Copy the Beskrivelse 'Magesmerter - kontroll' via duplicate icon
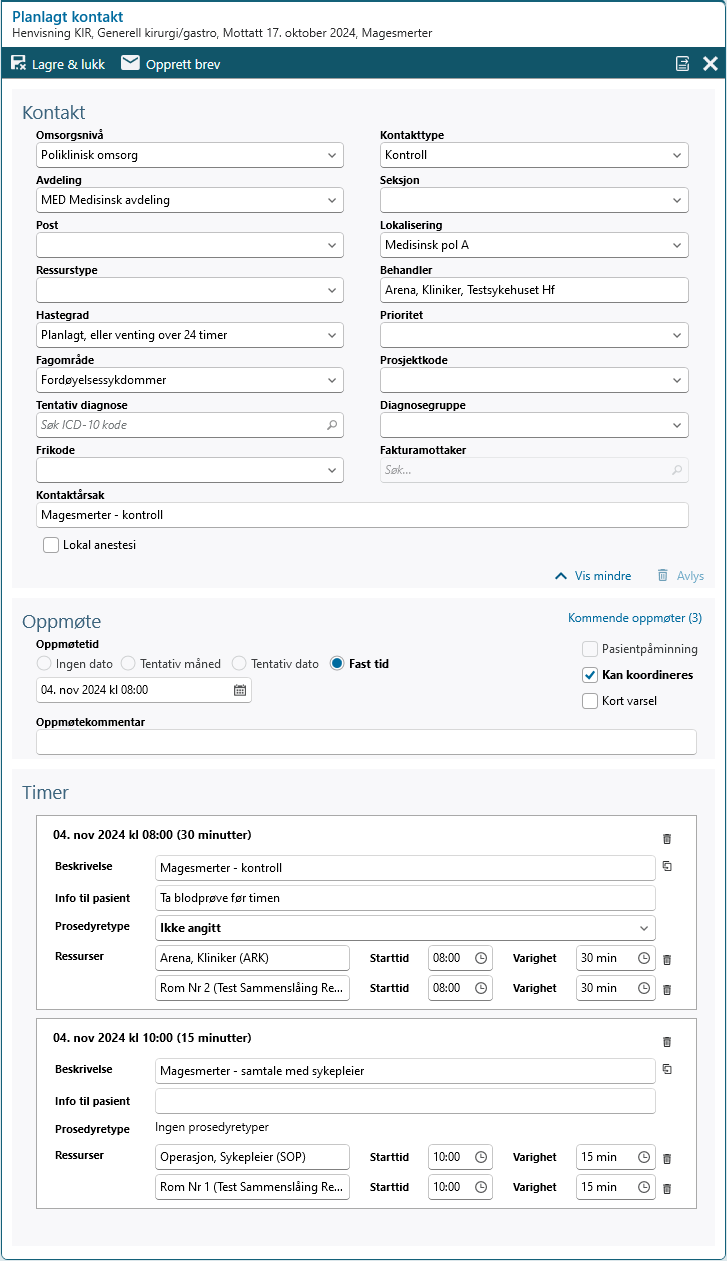The image size is (727, 1261). [x=667, y=867]
